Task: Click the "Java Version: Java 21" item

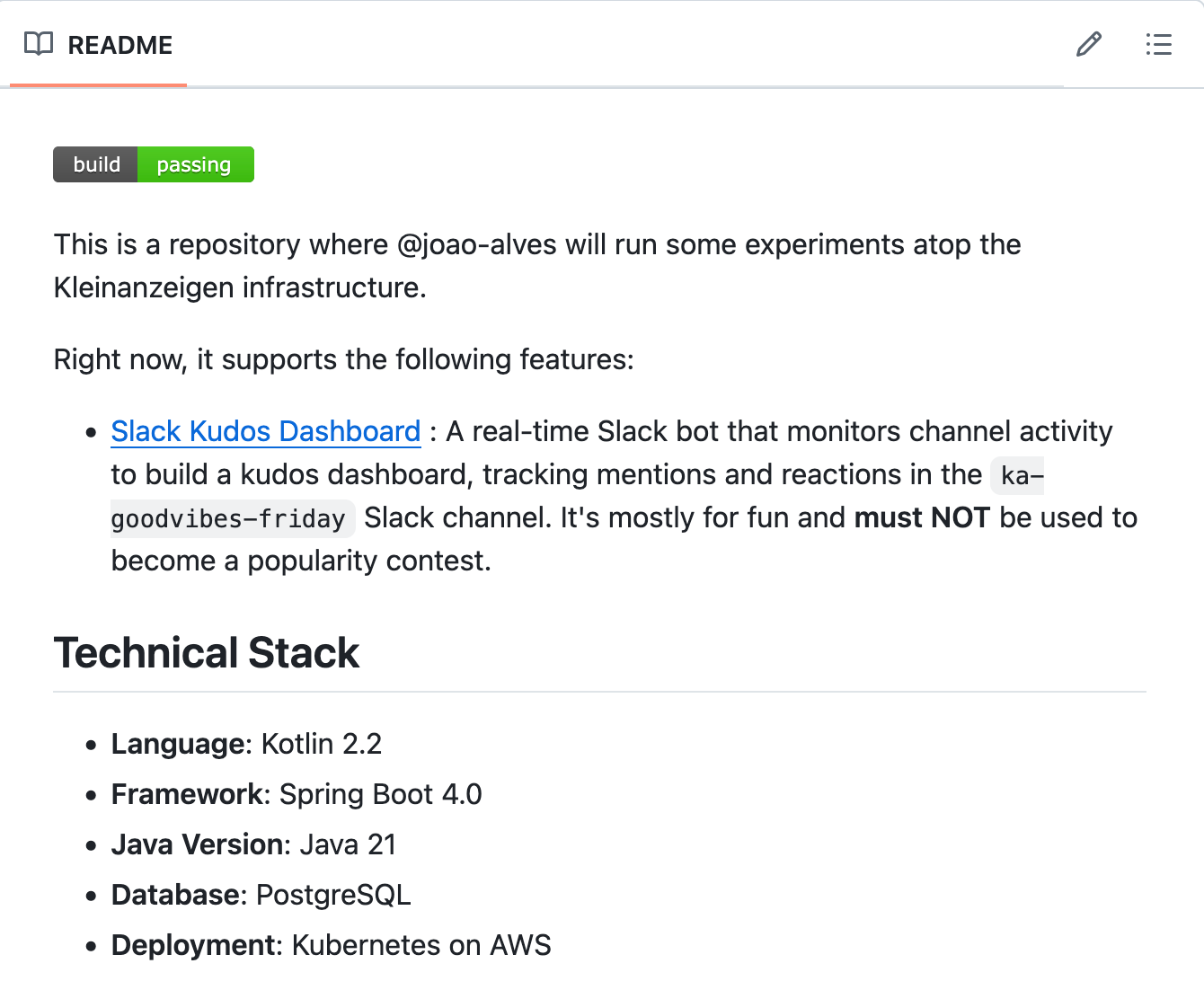Action: tap(253, 844)
